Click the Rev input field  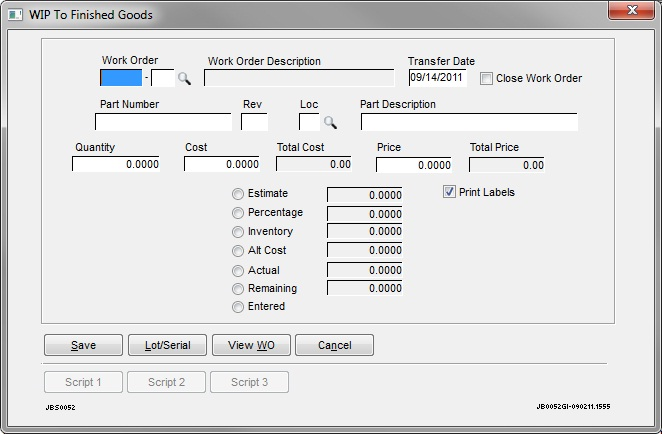pyautogui.click(x=254, y=122)
